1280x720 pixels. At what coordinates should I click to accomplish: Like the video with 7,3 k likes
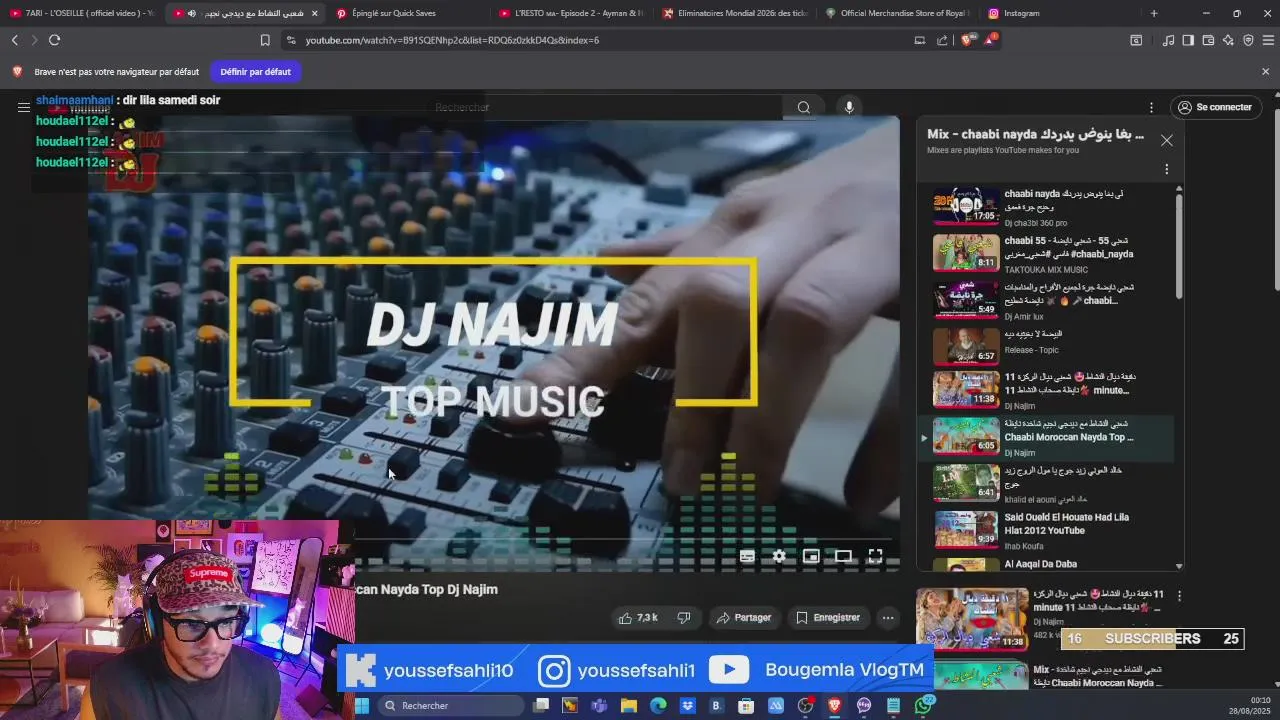point(638,618)
